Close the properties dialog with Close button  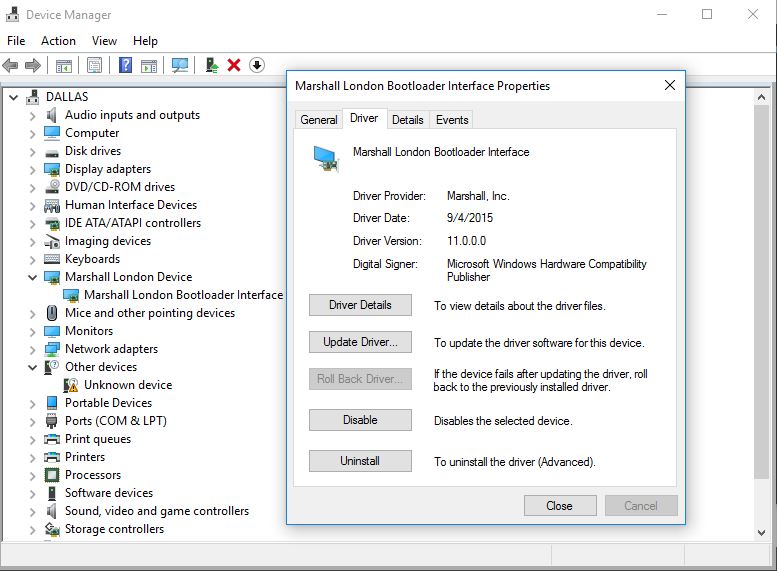(x=559, y=506)
